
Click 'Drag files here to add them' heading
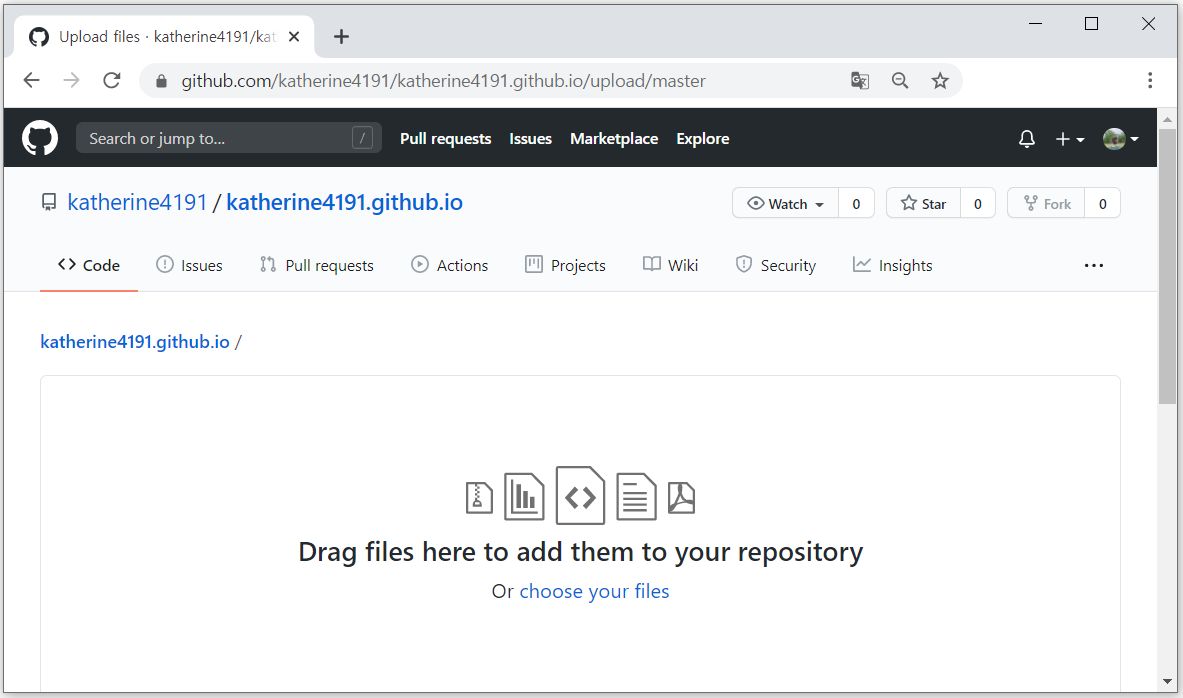(x=580, y=552)
